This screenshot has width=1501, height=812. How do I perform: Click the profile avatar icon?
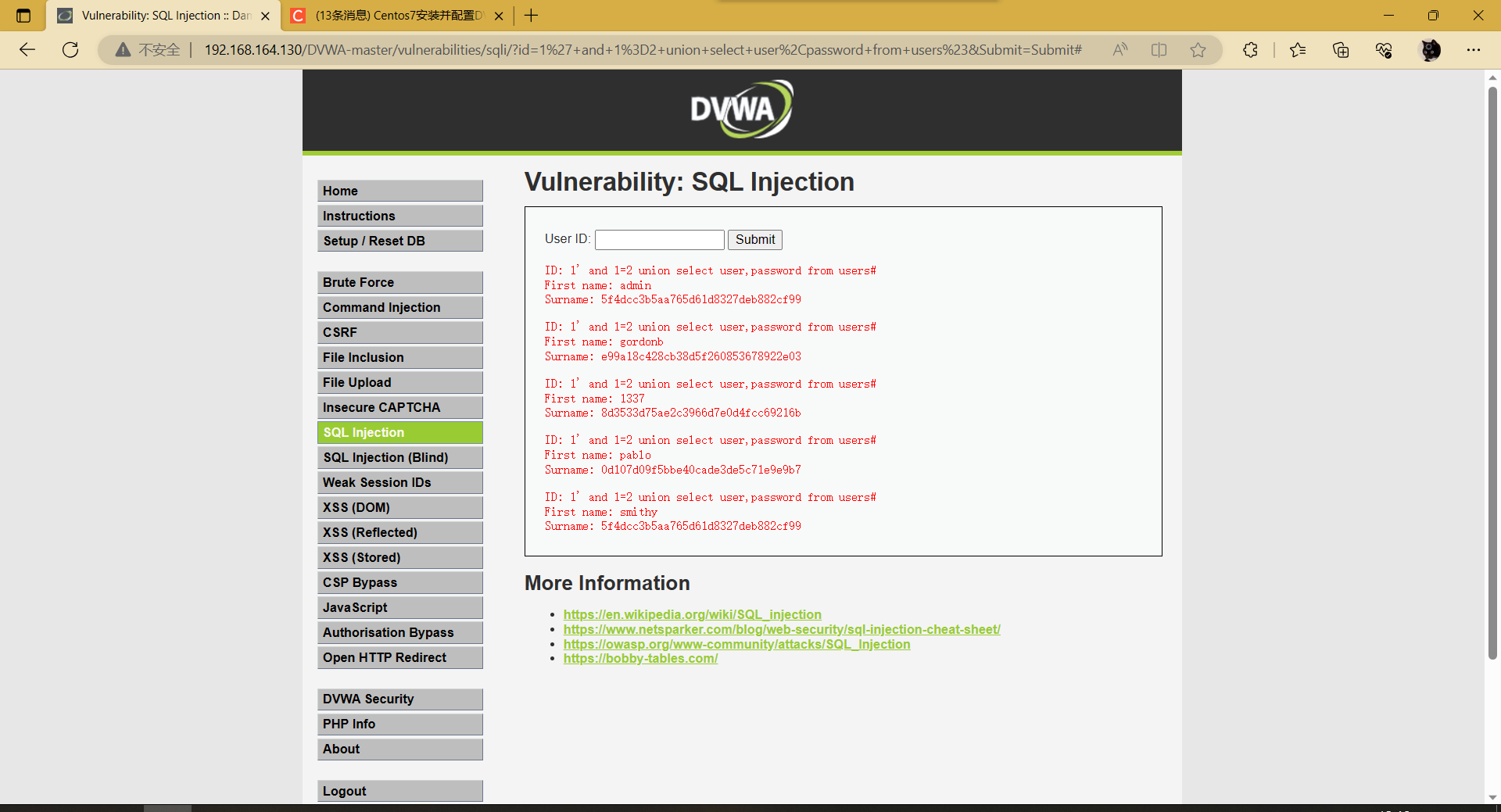tap(1430, 50)
